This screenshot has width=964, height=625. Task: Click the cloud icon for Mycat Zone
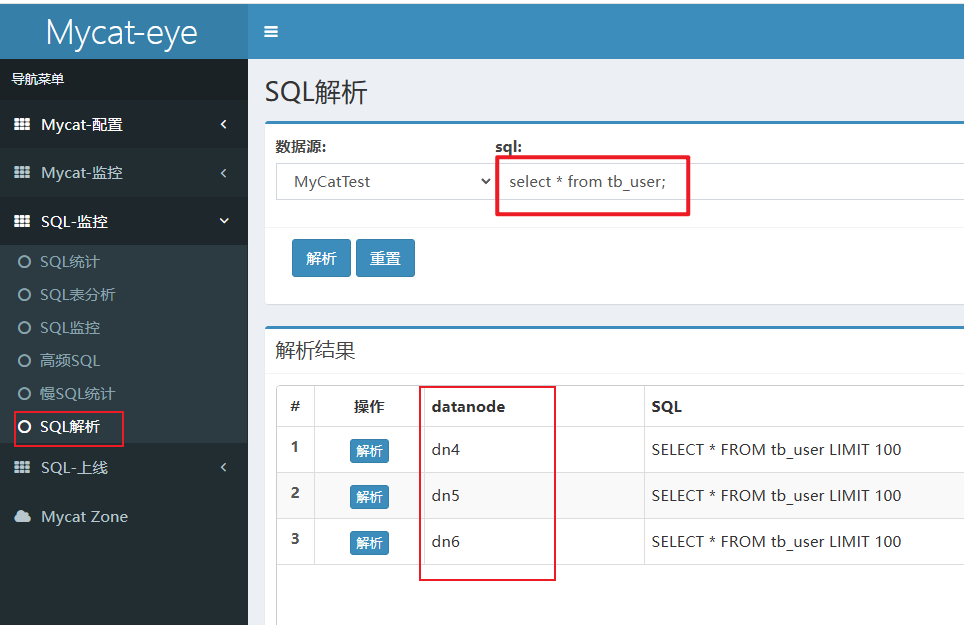coord(22,517)
